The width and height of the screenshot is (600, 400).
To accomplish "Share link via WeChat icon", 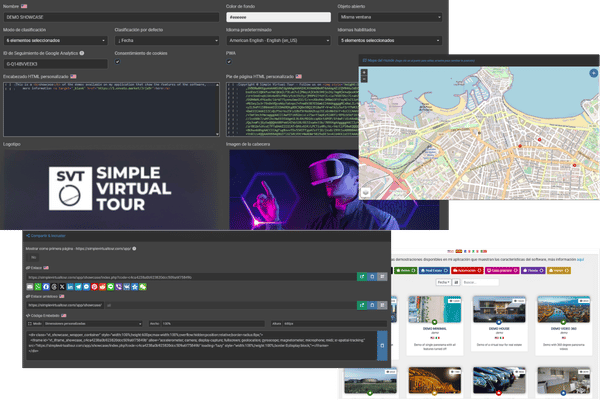I will click(x=143, y=287).
